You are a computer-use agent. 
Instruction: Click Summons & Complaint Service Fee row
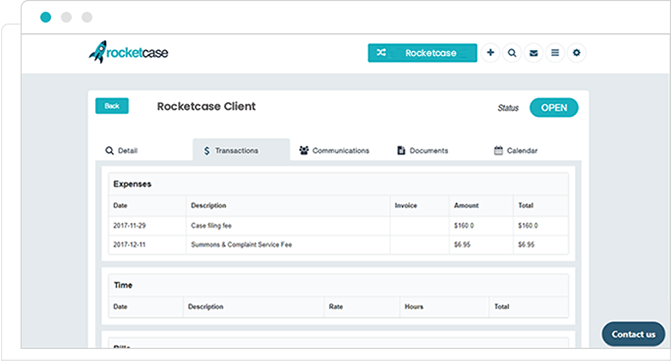[x=338, y=245]
